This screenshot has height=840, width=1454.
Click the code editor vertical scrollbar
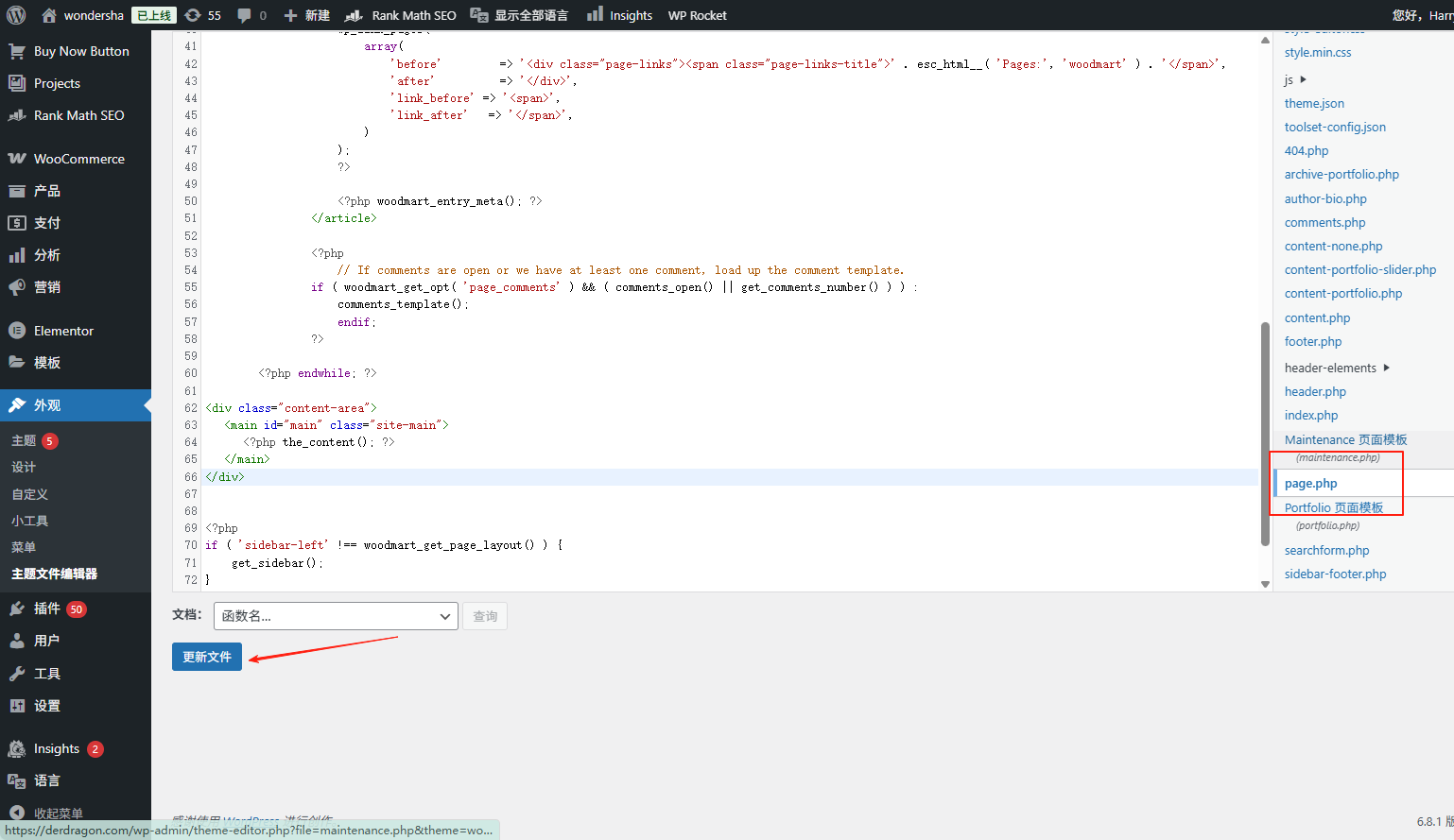click(1265, 435)
